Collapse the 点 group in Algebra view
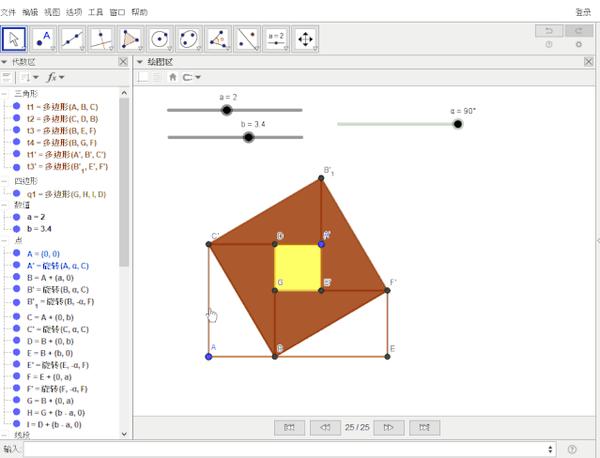The height and width of the screenshot is (458, 600). pos(4,240)
